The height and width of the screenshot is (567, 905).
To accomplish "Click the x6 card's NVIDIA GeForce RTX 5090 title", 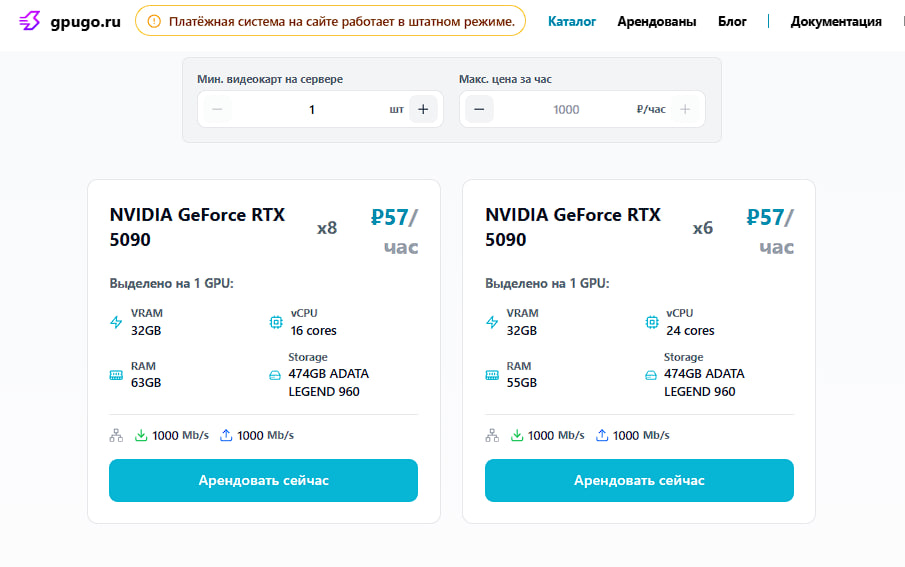I will [x=573, y=227].
